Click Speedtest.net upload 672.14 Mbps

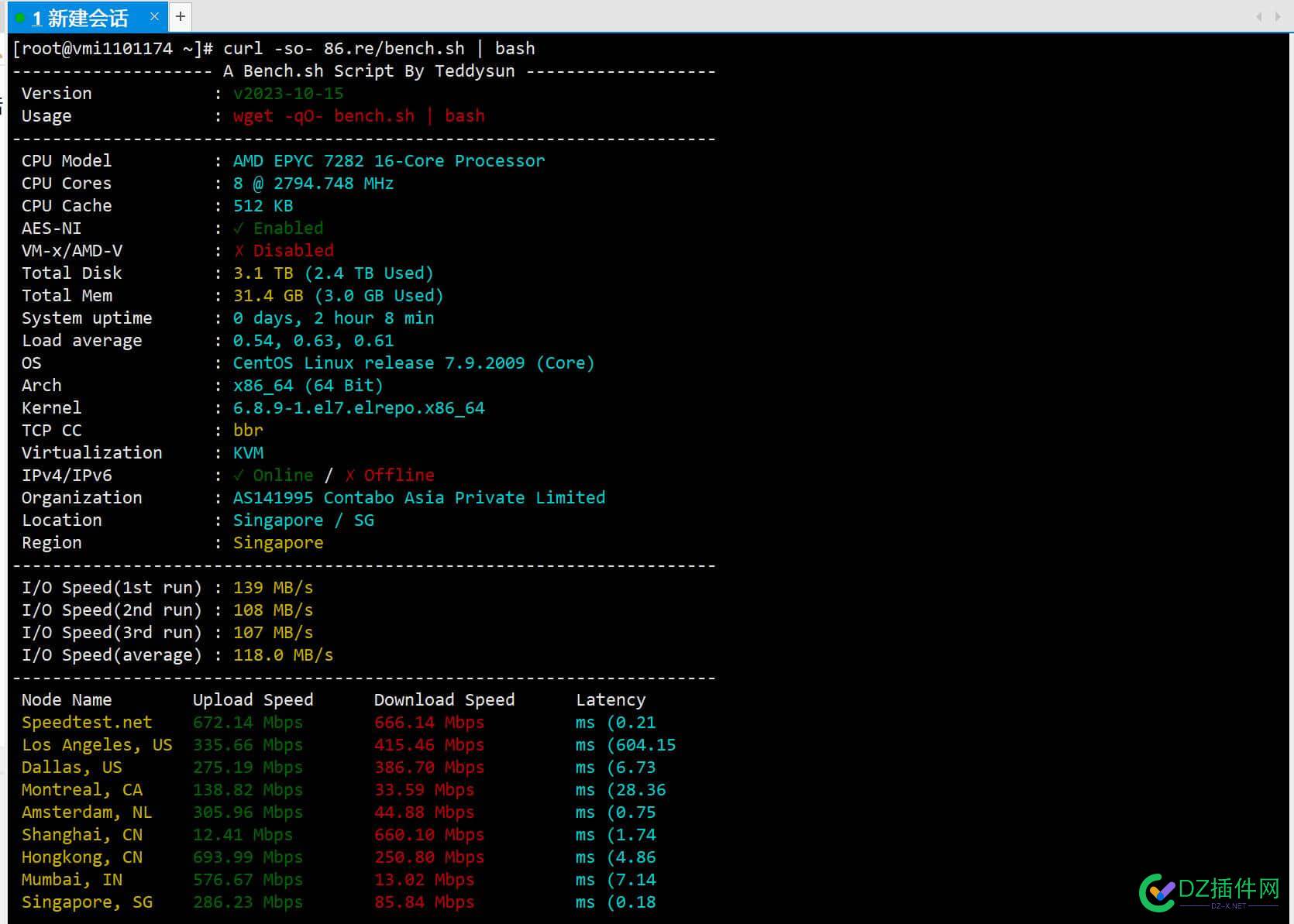pos(248,722)
